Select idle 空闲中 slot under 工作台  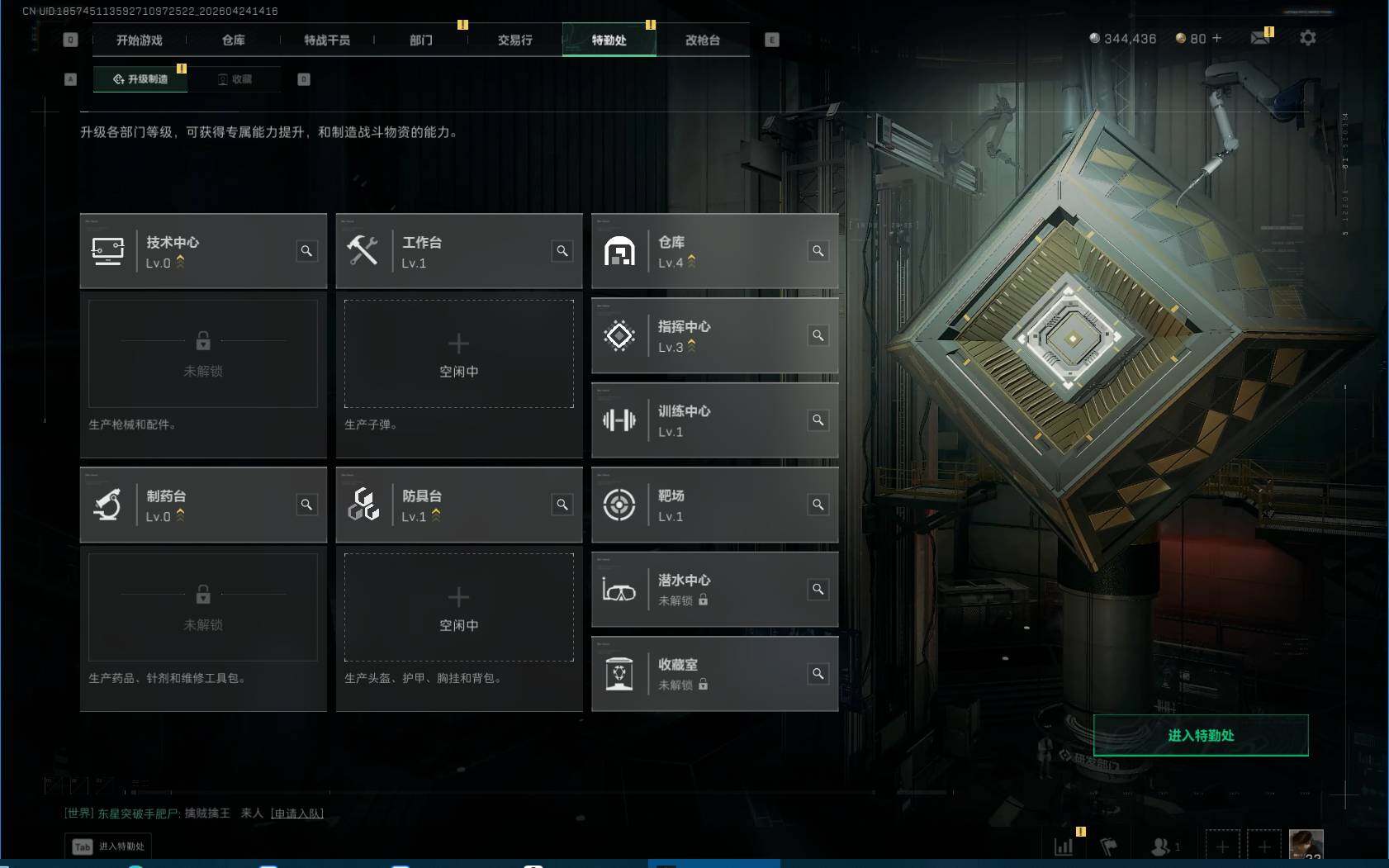(x=459, y=354)
